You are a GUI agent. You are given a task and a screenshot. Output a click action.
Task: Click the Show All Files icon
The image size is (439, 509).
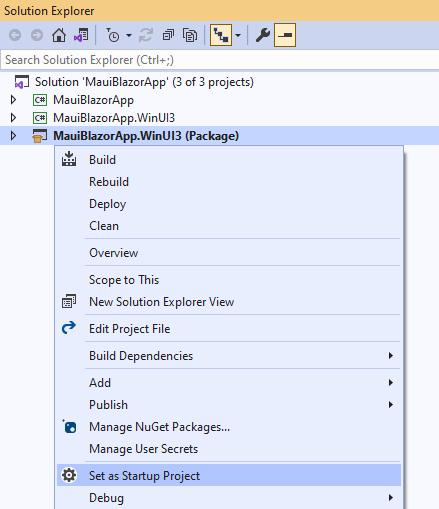click(190, 35)
